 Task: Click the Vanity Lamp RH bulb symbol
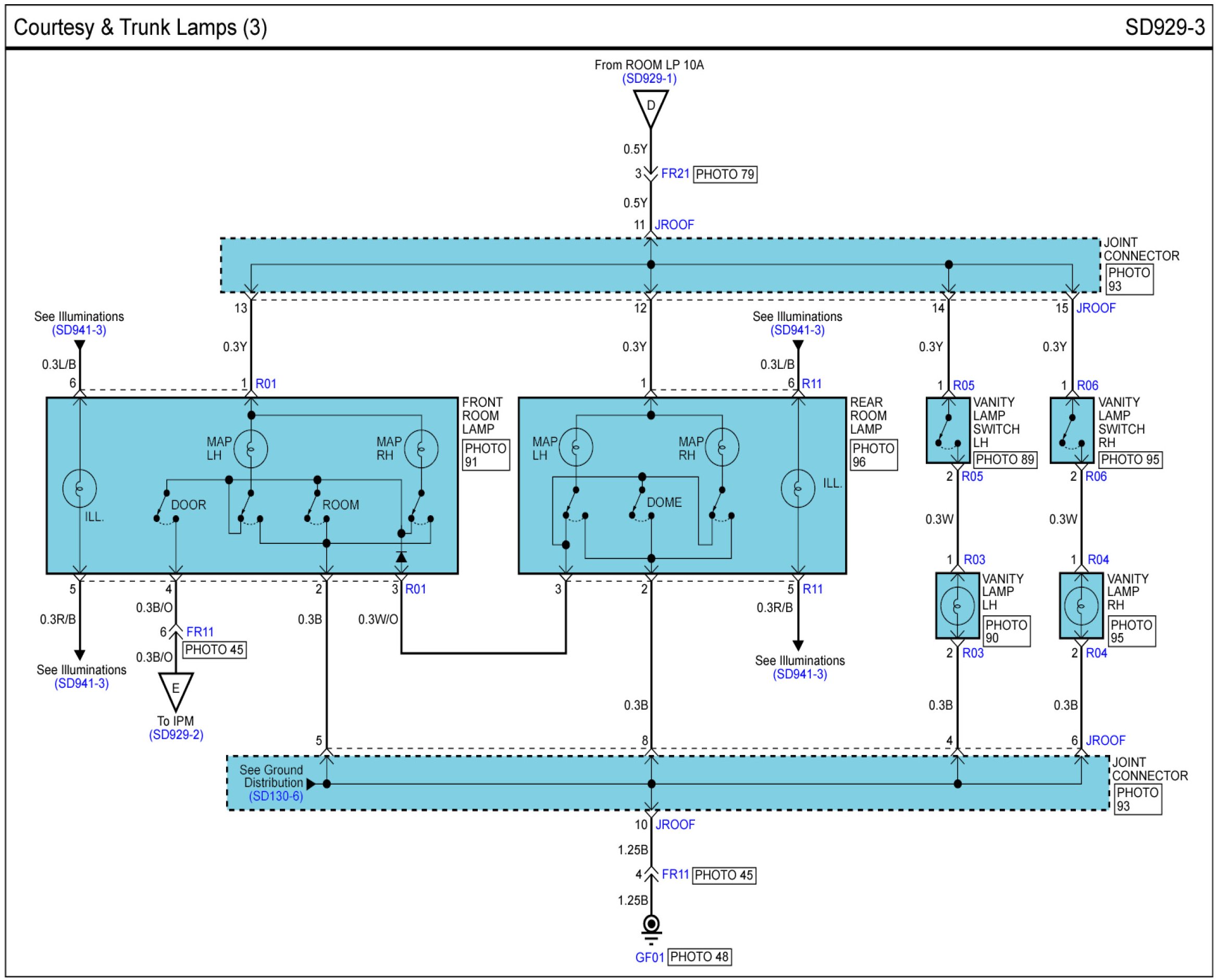1081,606
